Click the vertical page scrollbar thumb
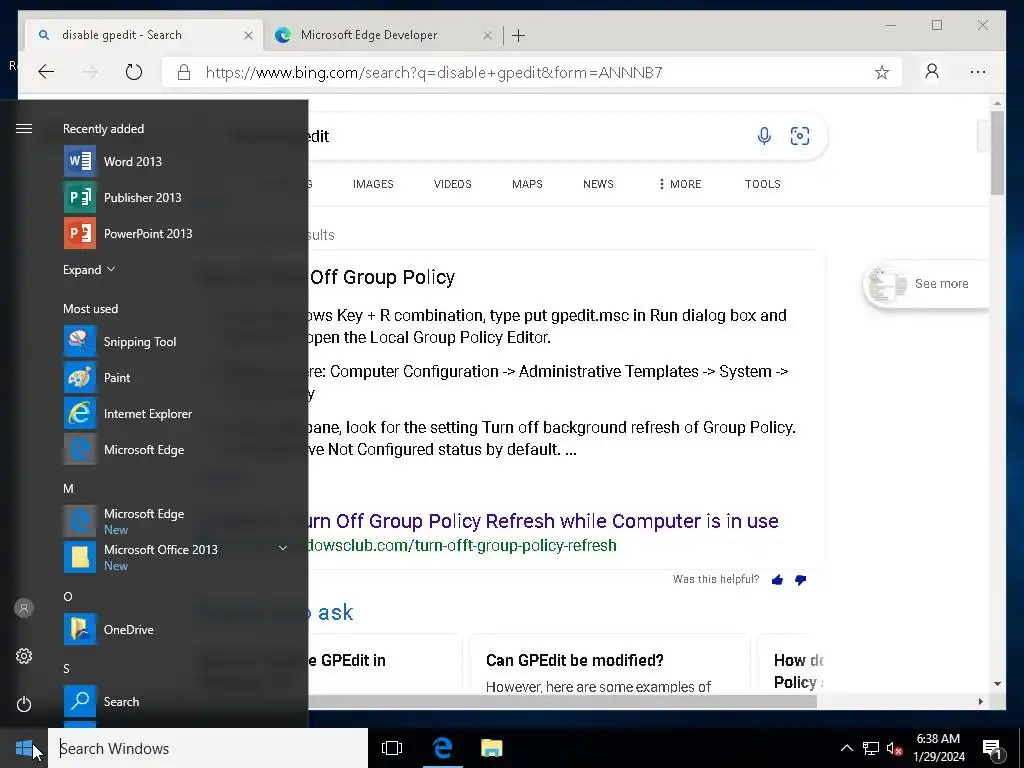Image resolution: width=1024 pixels, height=768 pixels. coord(997,153)
